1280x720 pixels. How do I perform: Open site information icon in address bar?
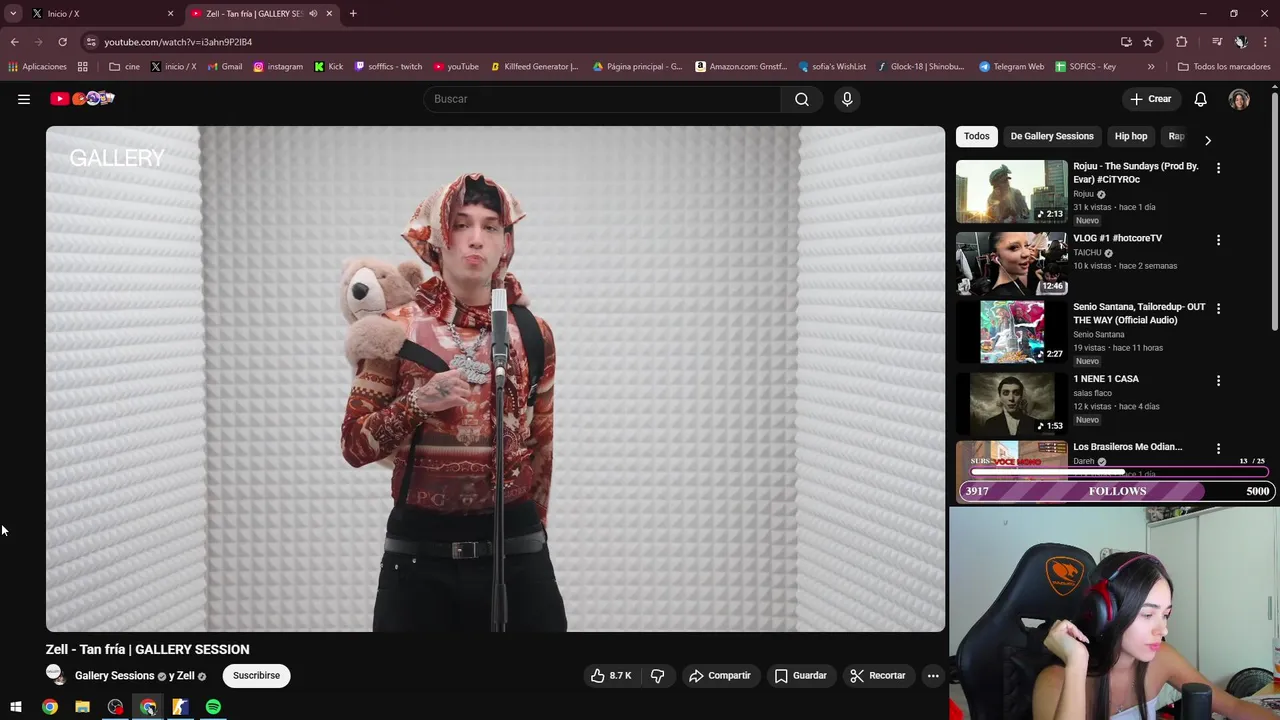(x=91, y=42)
